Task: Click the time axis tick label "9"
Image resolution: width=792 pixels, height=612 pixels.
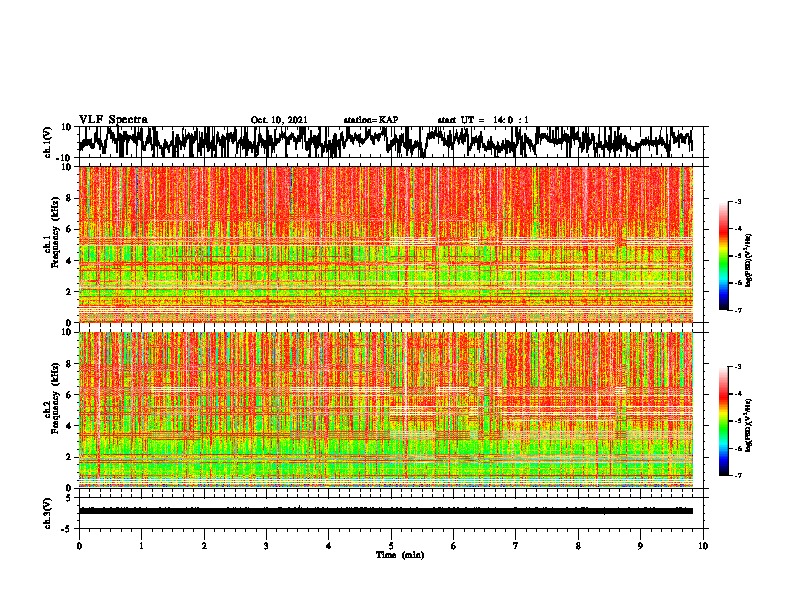Action: coord(640,546)
